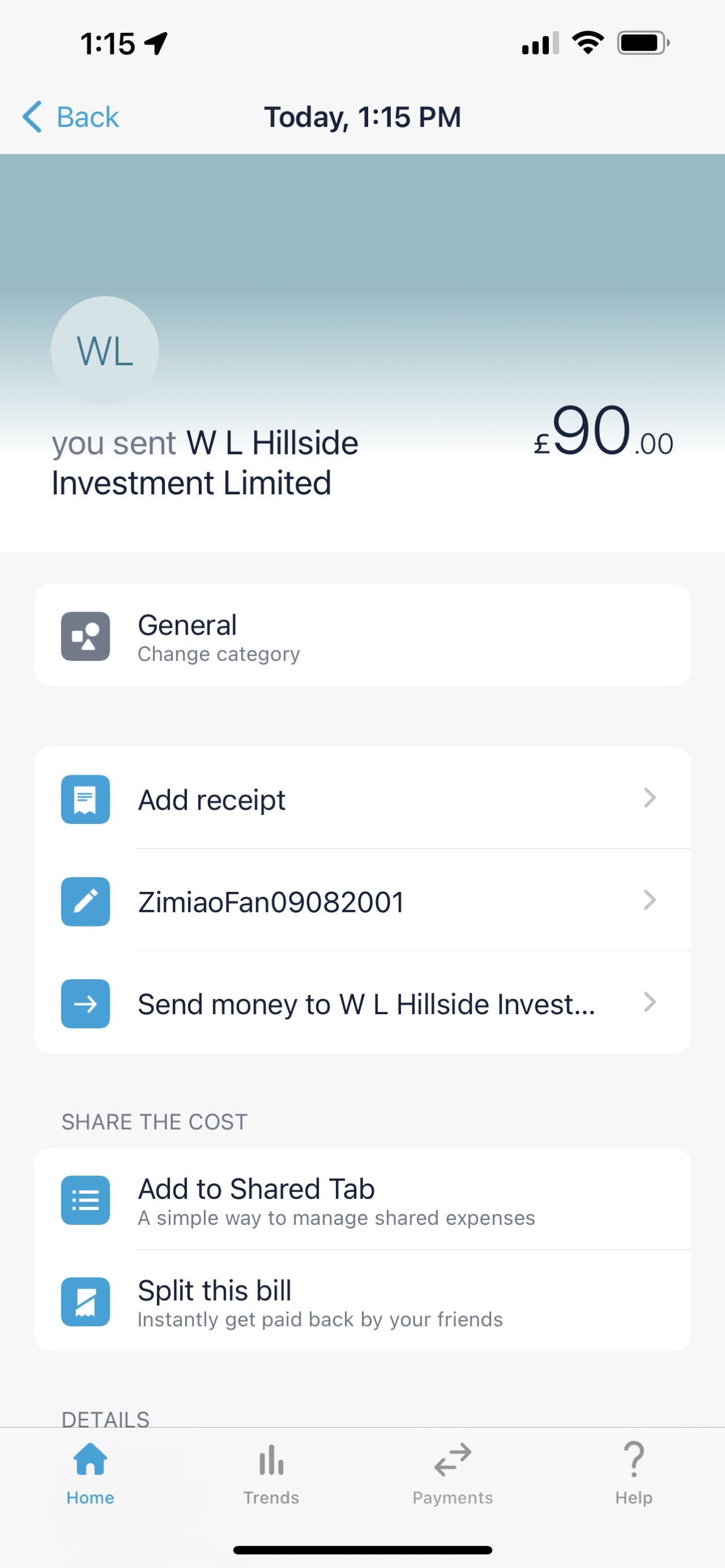
Task: Tap the Back button
Action: [71, 117]
